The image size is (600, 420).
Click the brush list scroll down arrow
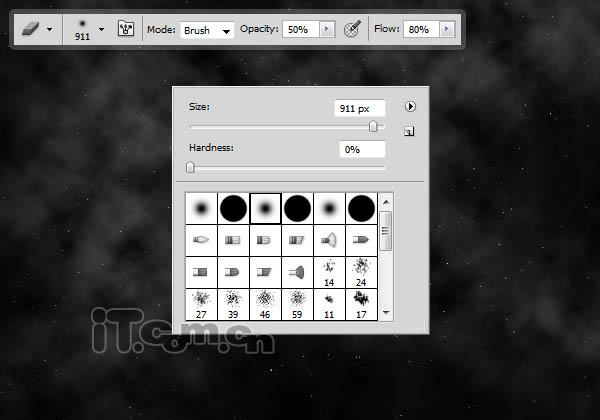click(386, 313)
